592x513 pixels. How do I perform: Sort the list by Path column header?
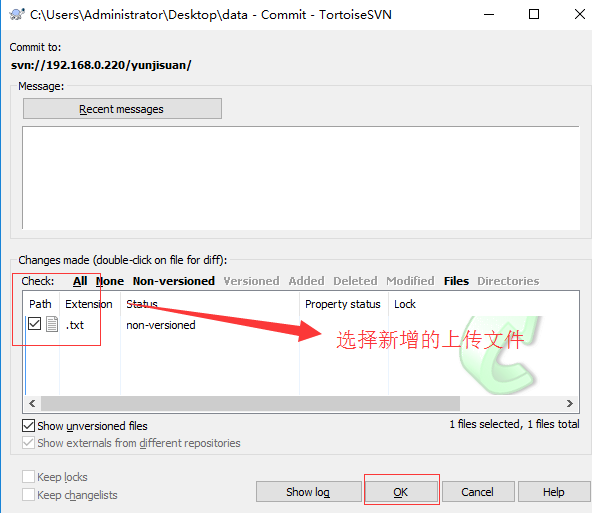40,304
